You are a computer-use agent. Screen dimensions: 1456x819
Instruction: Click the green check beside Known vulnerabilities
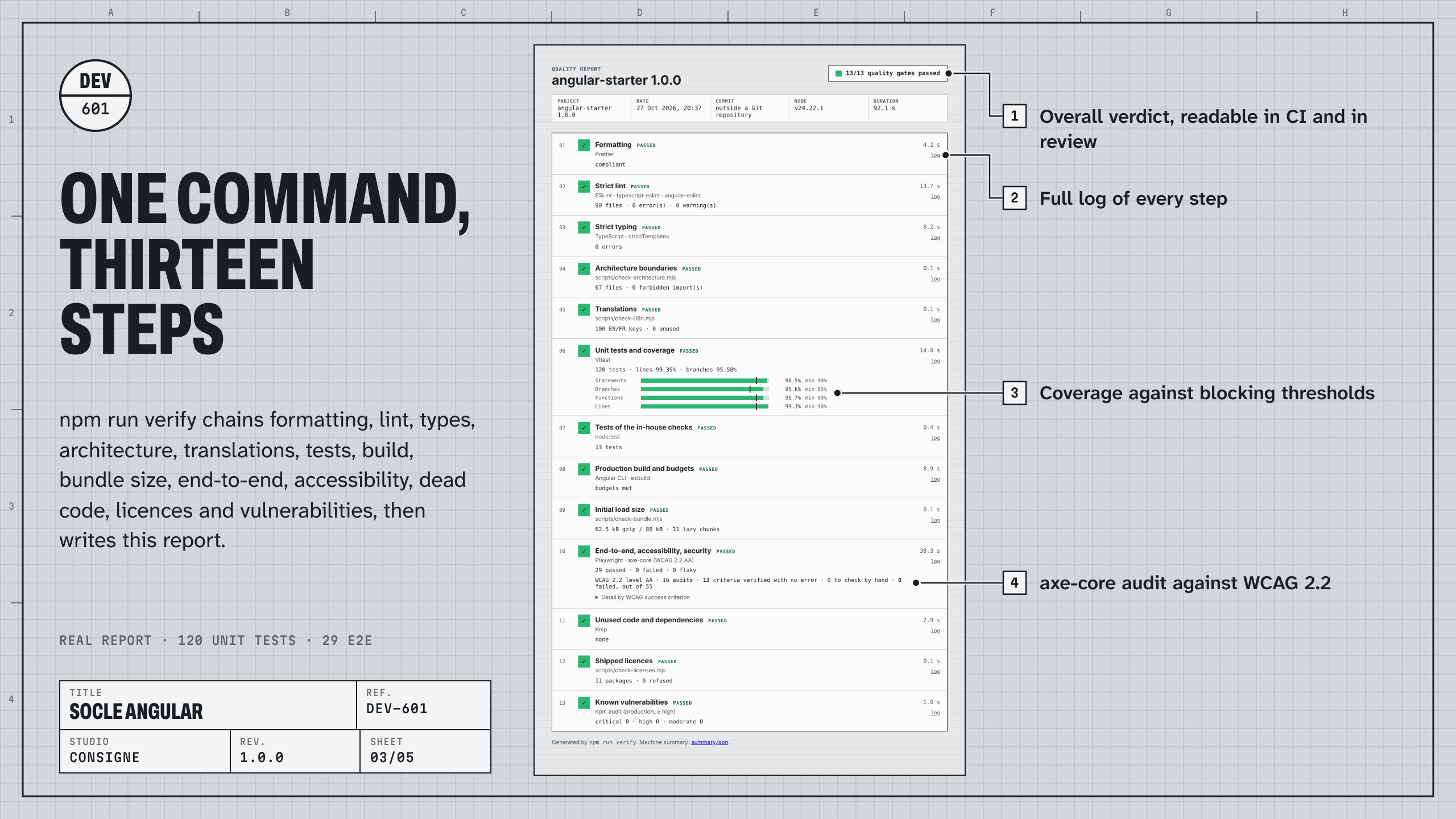coord(584,703)
